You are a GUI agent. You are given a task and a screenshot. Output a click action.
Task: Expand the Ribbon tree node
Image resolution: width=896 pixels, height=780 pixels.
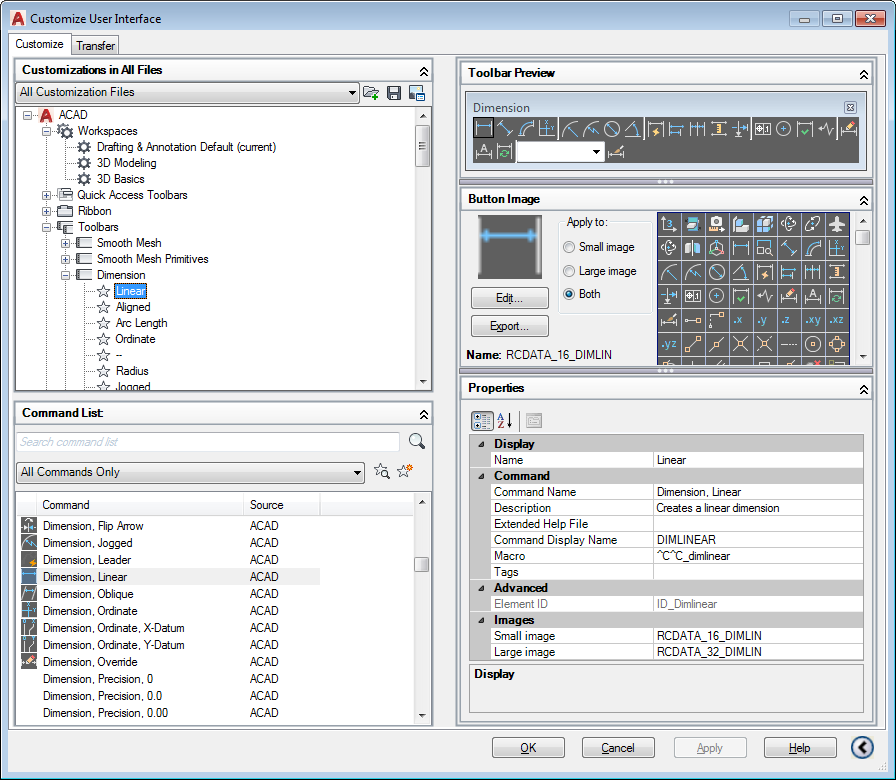click(x=47, y=211)
